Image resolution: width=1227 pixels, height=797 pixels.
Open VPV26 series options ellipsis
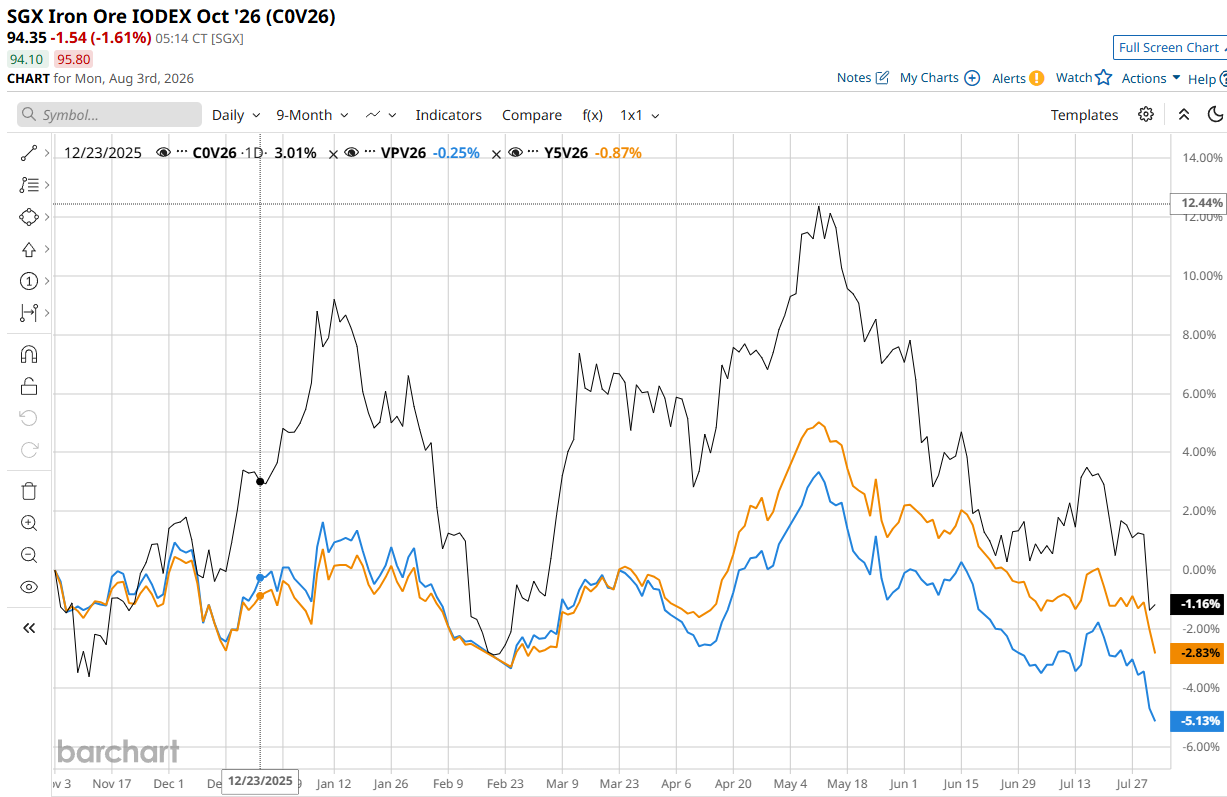(369, 153)
